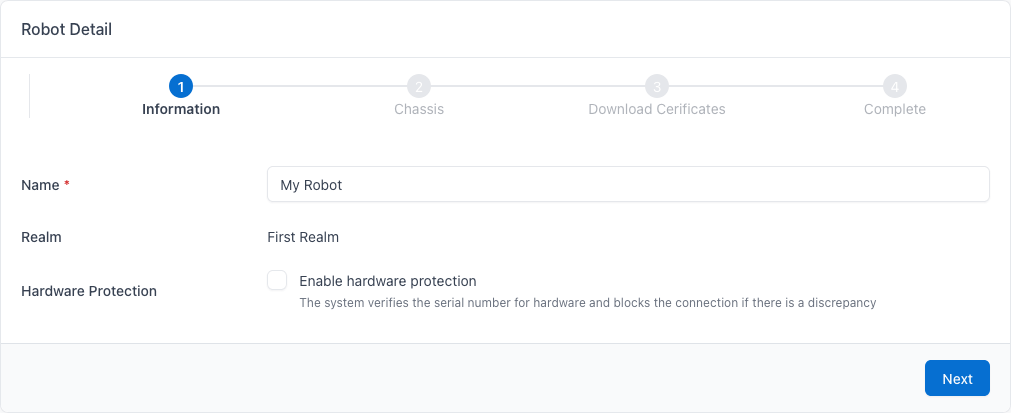Enable the hardware protection checkbox
This screenshot has width=1011, height=413.
[277, 281]
